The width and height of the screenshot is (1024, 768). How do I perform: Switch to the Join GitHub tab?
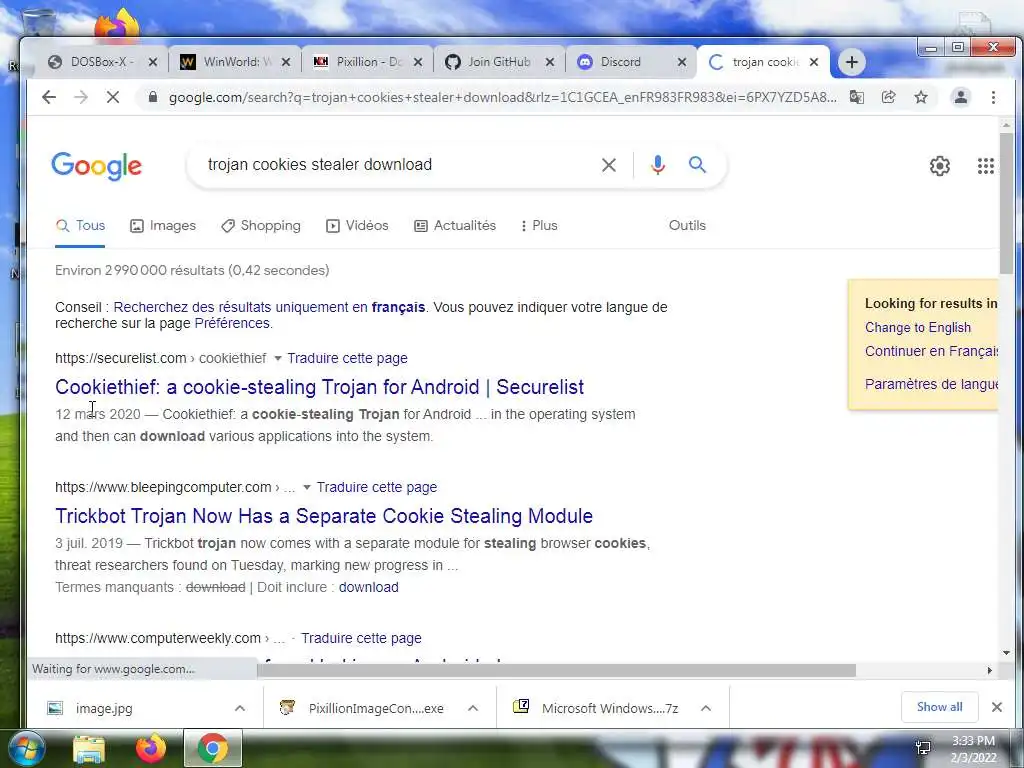click(x=500, y=62)
